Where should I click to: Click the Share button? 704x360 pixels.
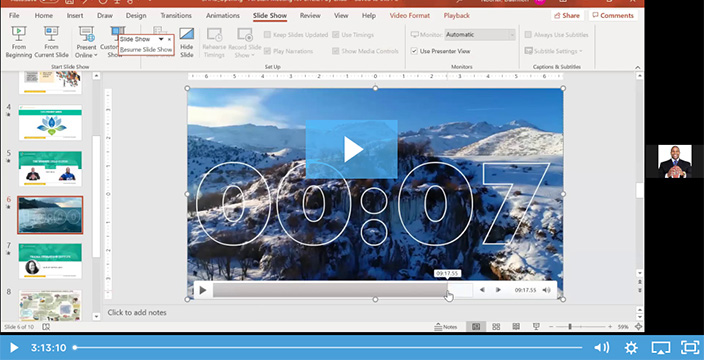[x=567, y=15]
